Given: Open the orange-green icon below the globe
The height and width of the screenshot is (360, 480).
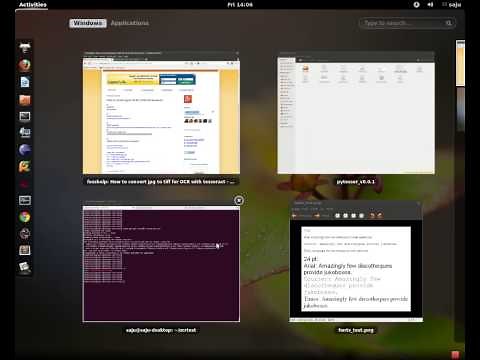Looking at the screenshot, I should tap(25, 166).
